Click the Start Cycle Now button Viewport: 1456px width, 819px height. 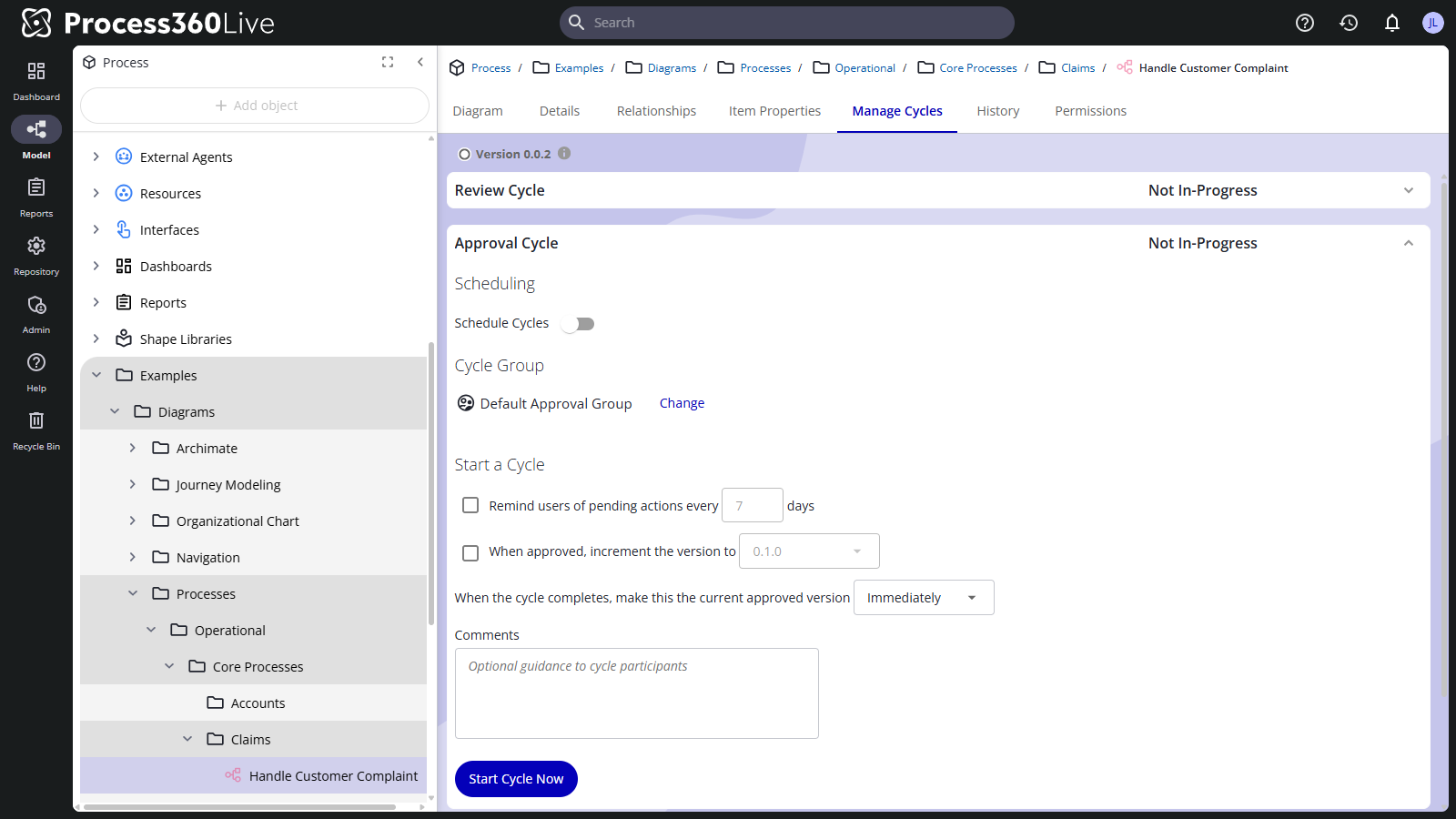point(516,779)
